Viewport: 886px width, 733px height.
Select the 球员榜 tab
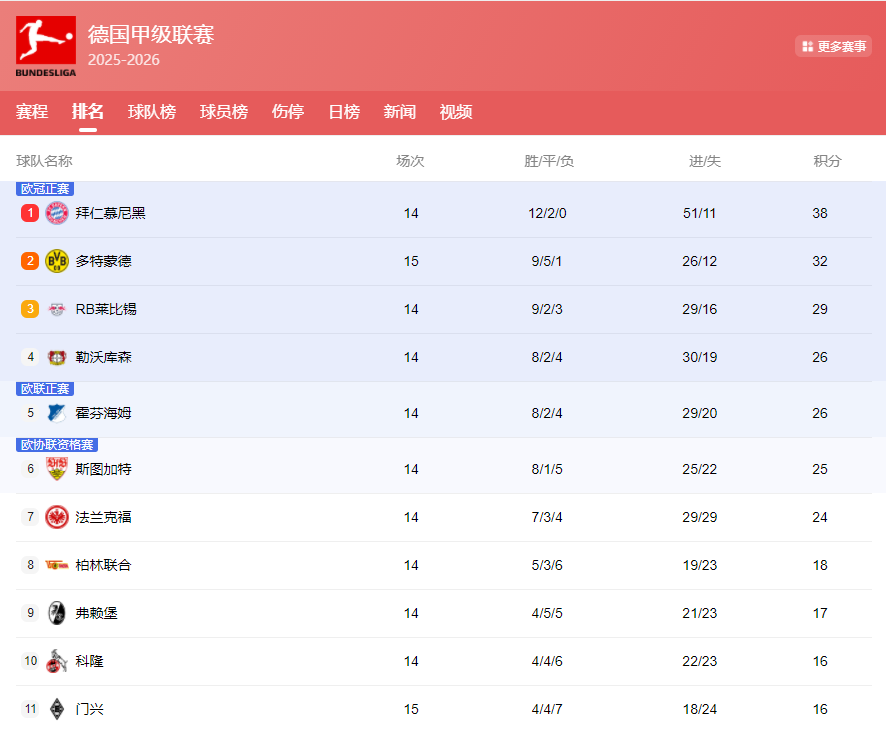tap(224, 112)
